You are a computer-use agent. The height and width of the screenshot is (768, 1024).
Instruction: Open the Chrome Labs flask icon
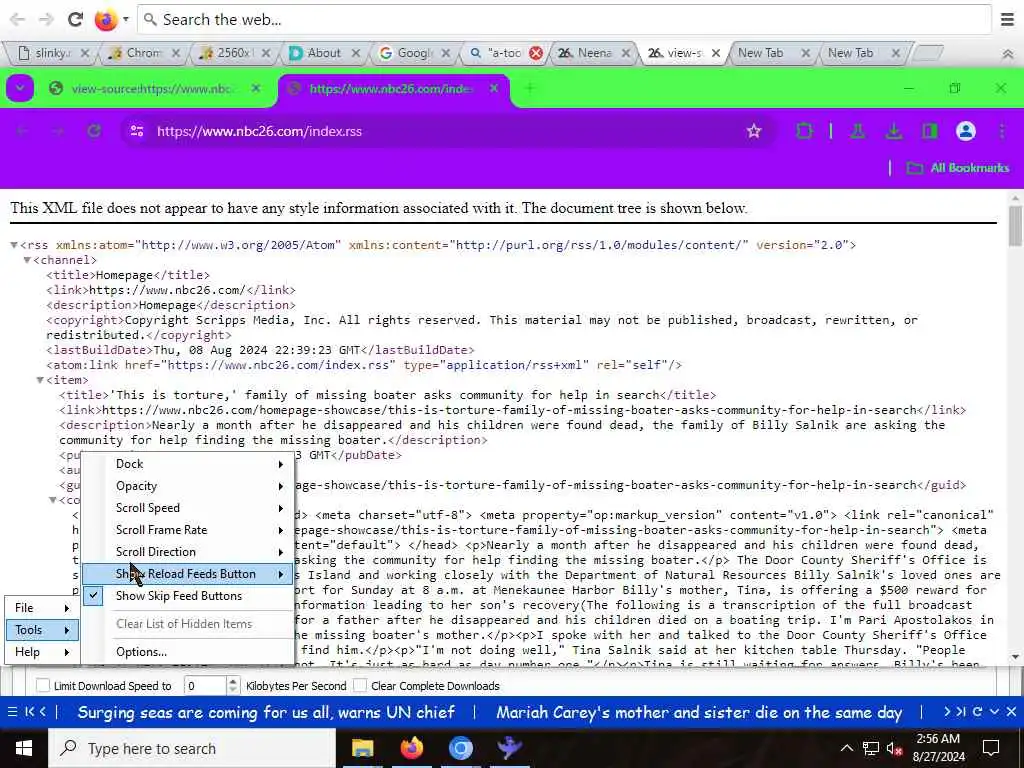857,131
